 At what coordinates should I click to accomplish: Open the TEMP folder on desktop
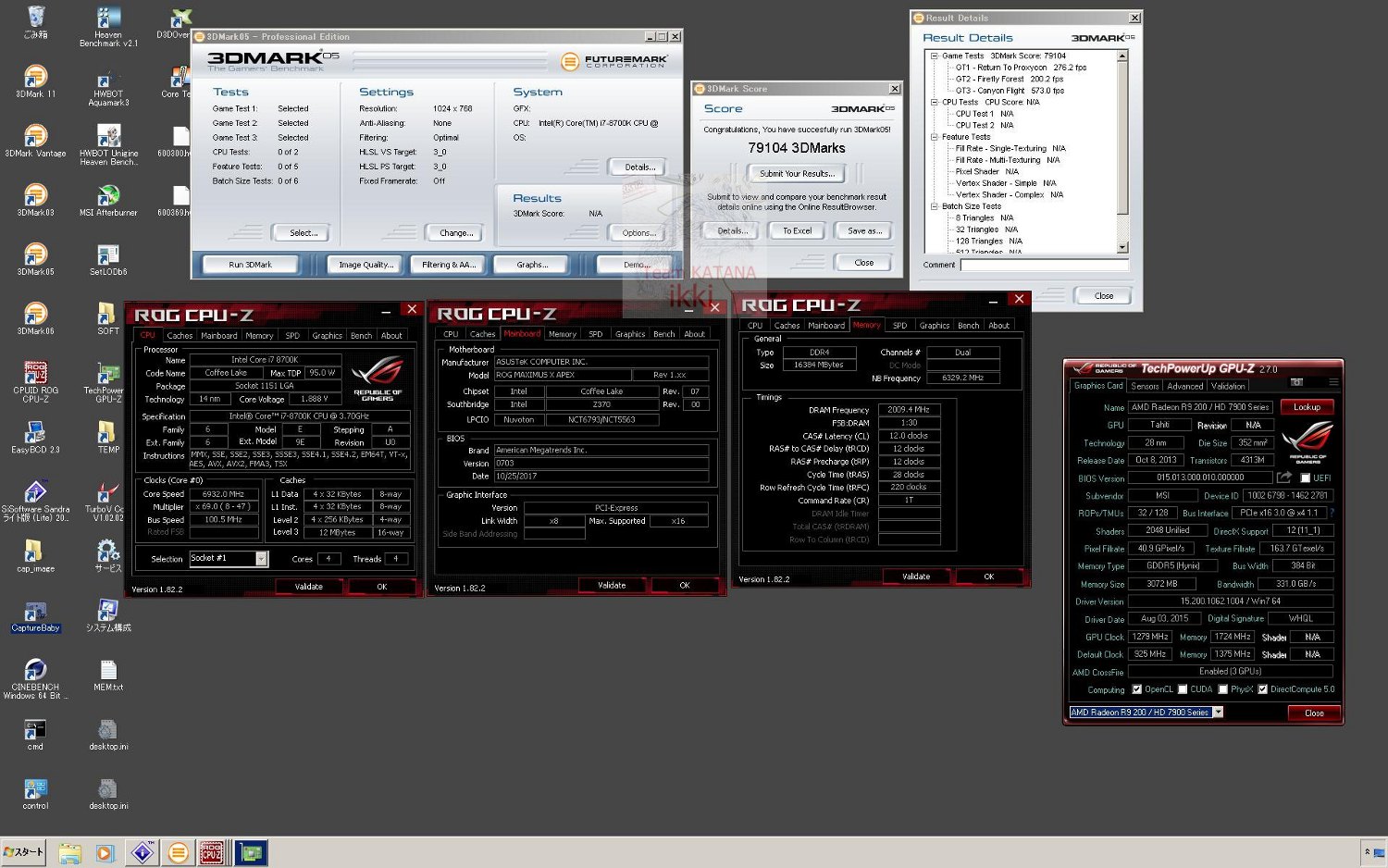pyautogui.click(x=108, y=437)
